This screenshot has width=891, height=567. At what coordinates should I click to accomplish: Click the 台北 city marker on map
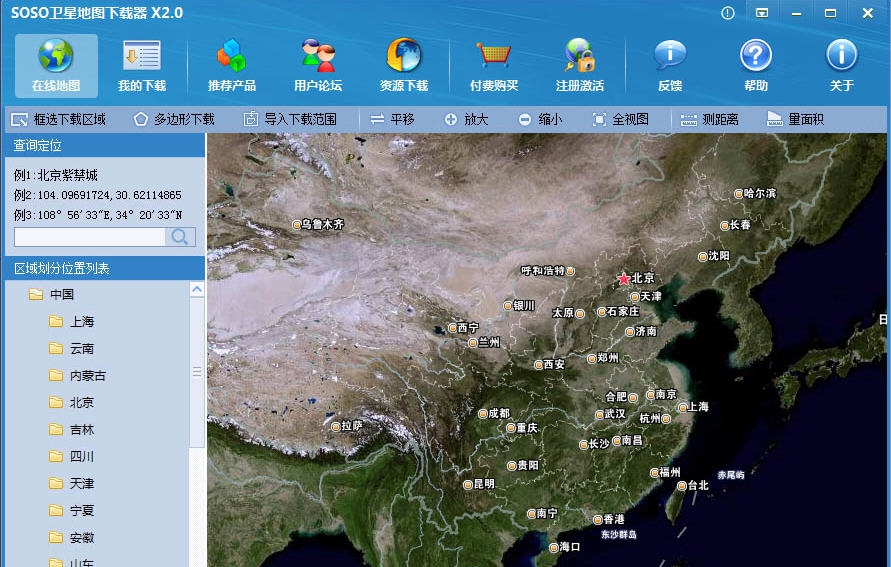[x=682, y=486]
